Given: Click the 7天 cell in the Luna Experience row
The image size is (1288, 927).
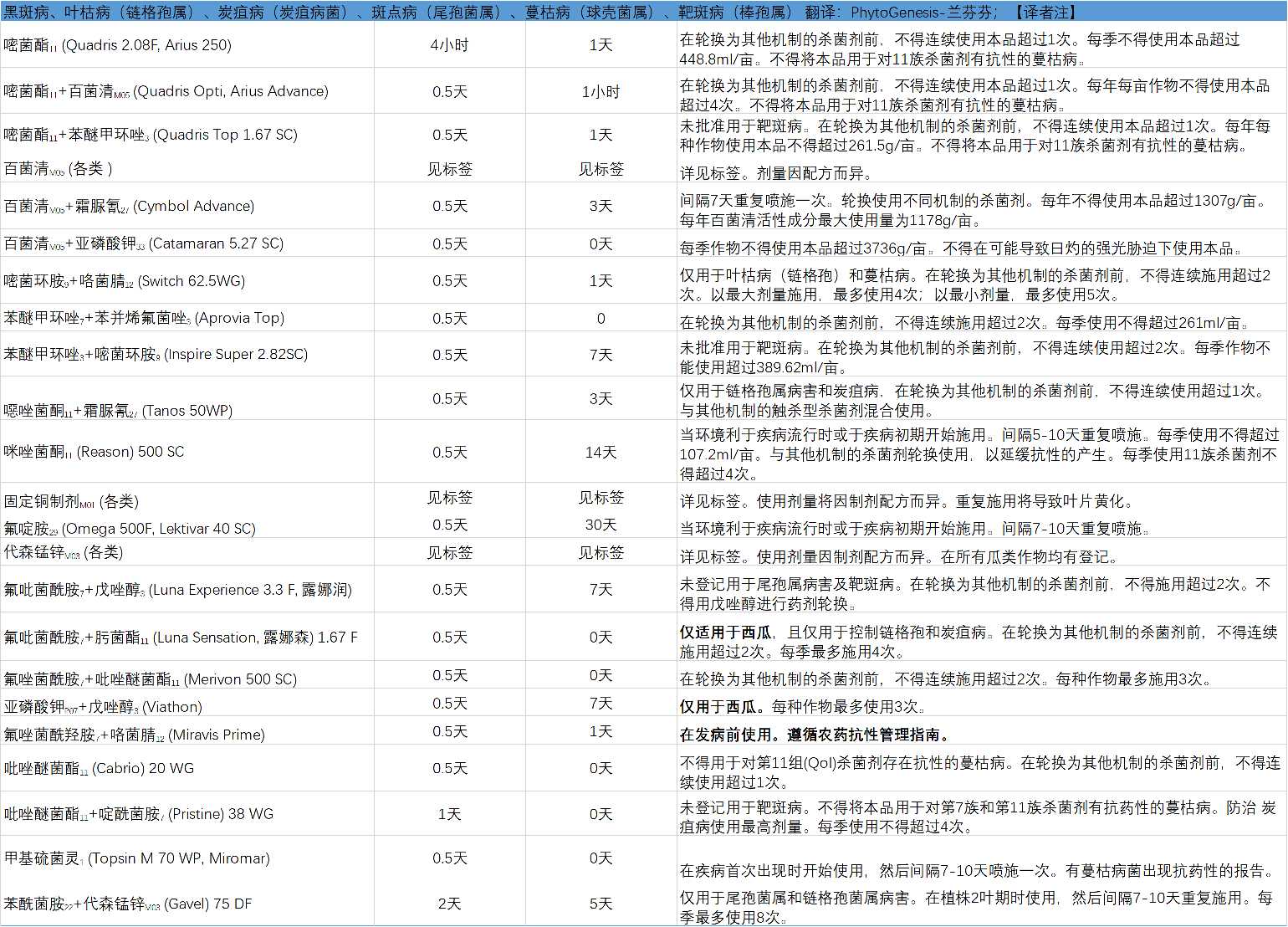Looking at the screenshot, I should (x=601, y=590).
